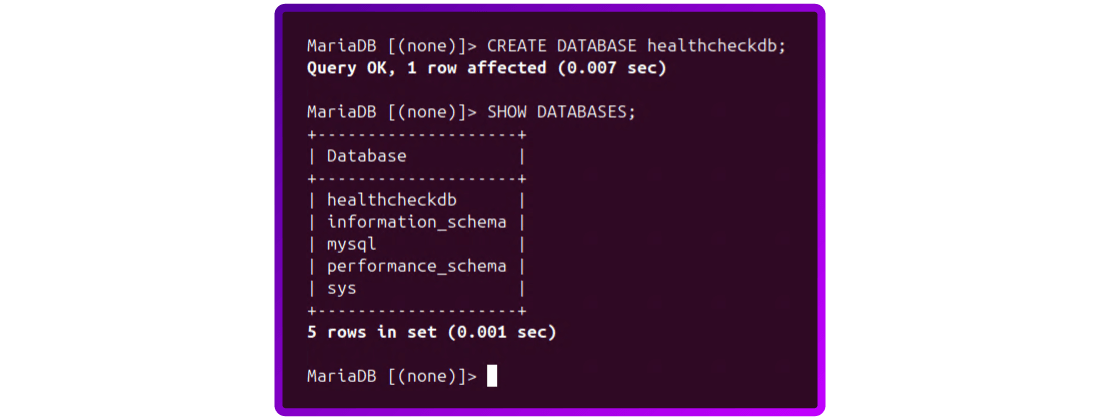The height and width of the screenshot is (420, 1100).
Task: Click the prompt before SHOW DATABASES
Action: [x=392, y=112]
